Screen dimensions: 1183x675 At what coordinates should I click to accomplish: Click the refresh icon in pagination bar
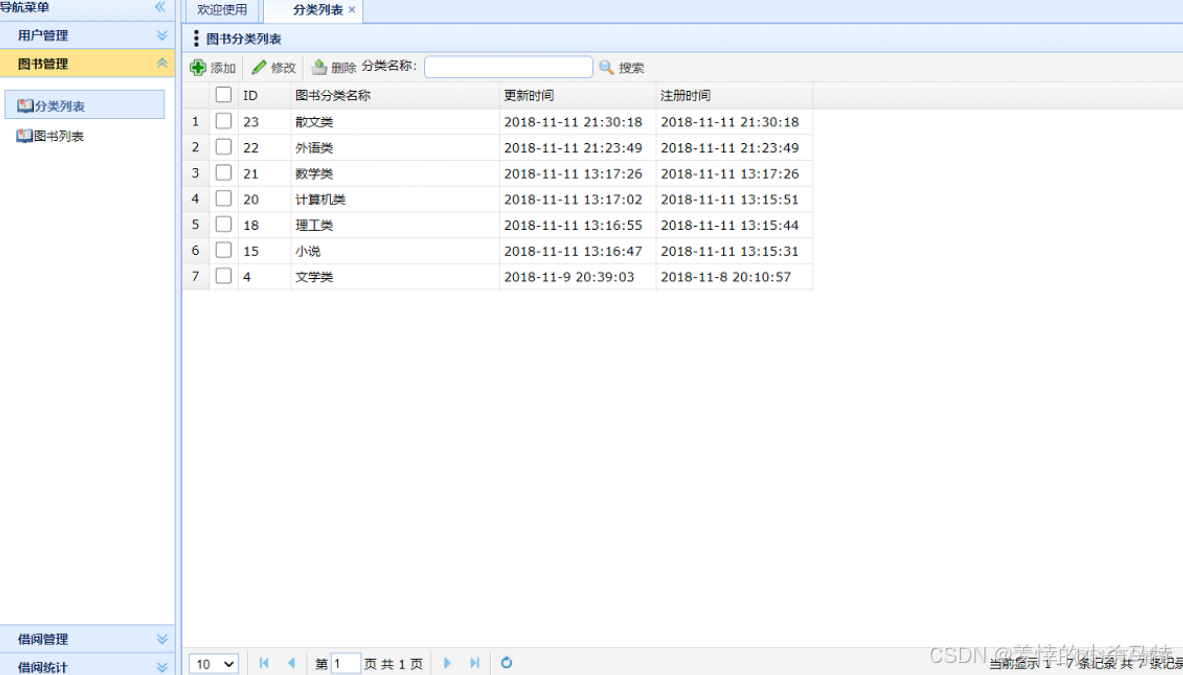tap(507, 663)
